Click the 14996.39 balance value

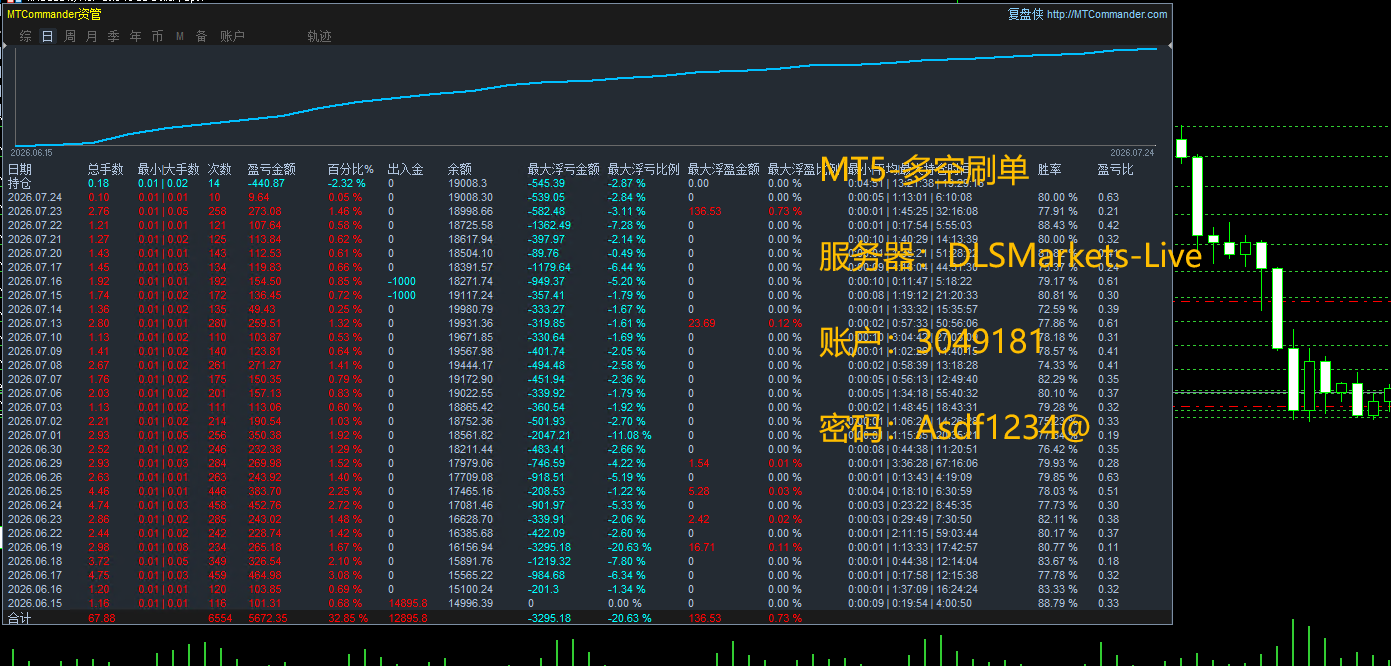[470, 603]
